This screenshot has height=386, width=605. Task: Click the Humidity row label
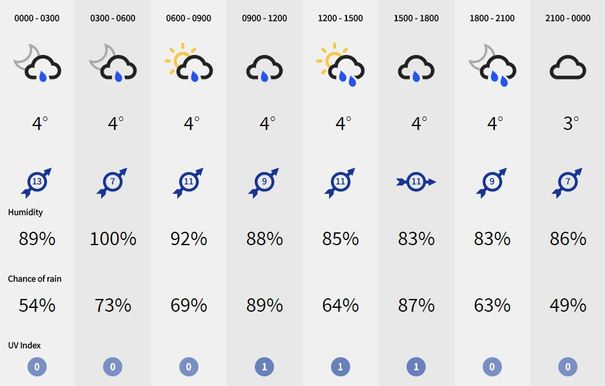pos(25,212)
